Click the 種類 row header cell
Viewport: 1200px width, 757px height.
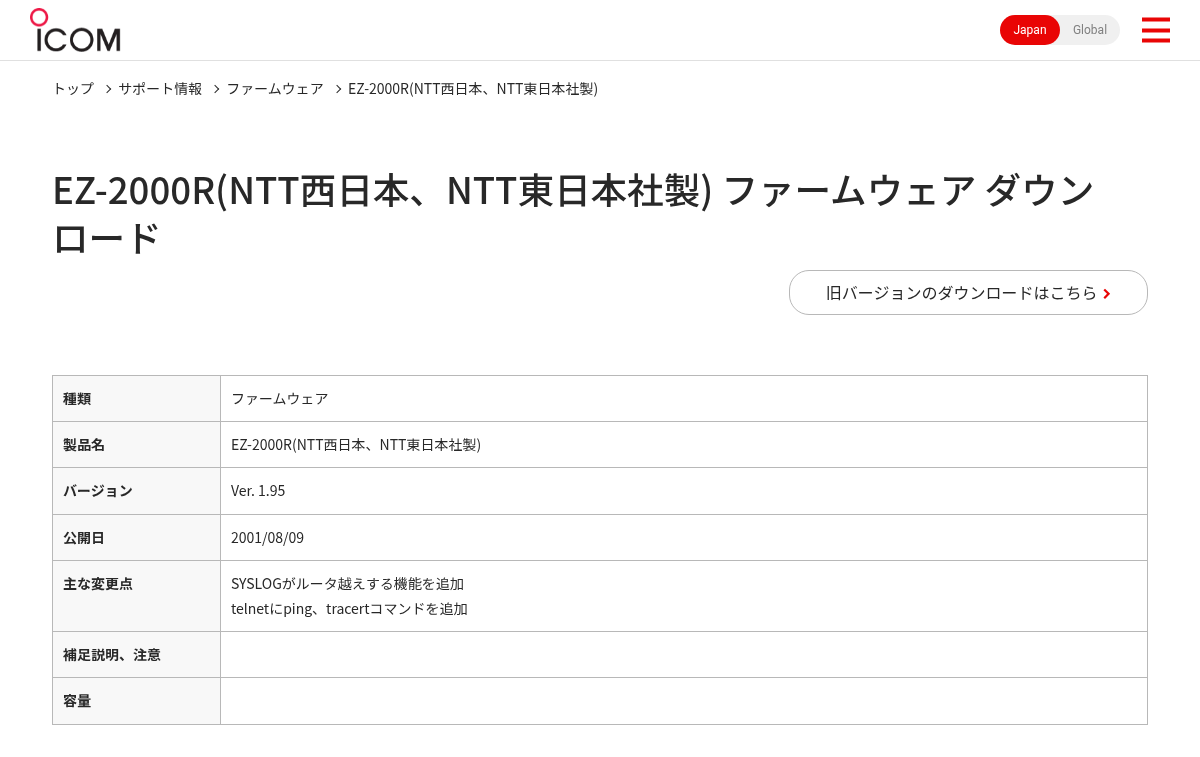pos(136,399)
